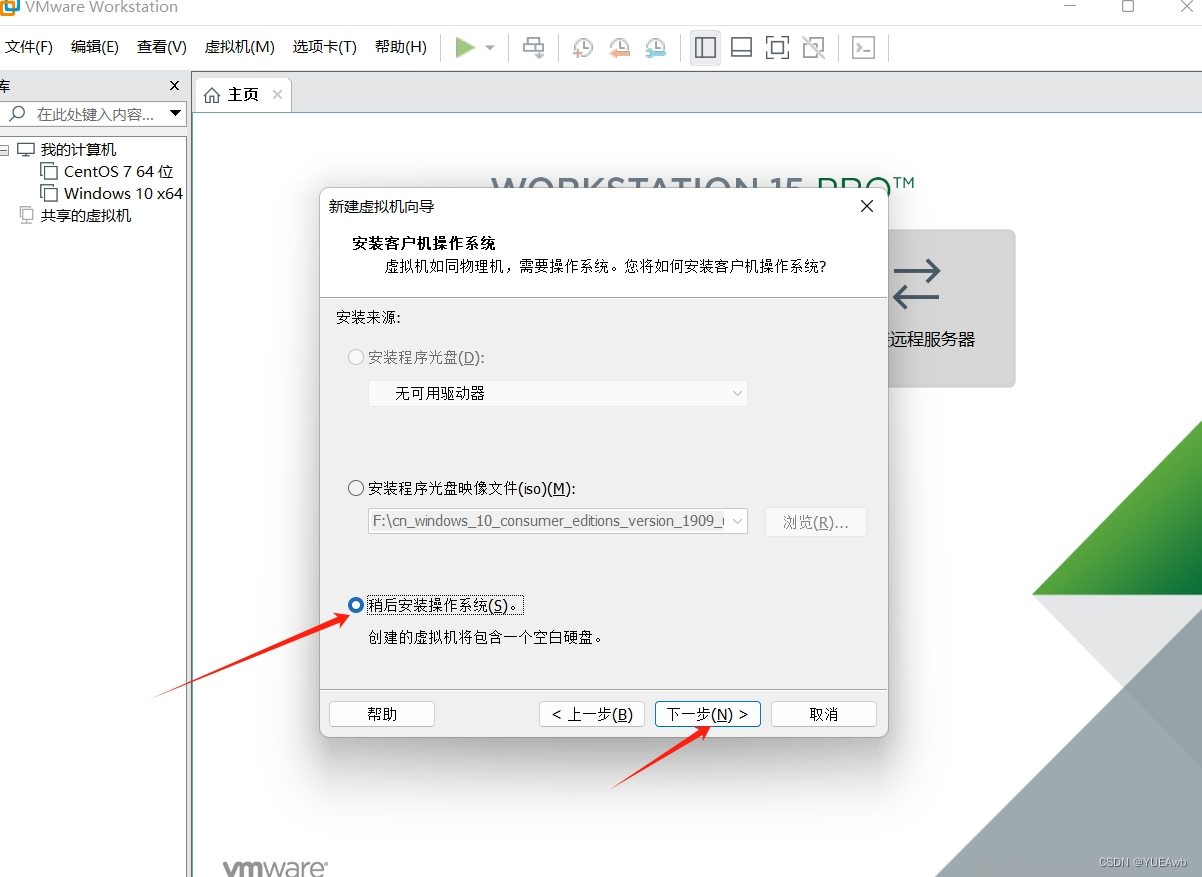
Task: Select 安装程序光盘映像文件(iso) radio button
Action: click(356, 489)
